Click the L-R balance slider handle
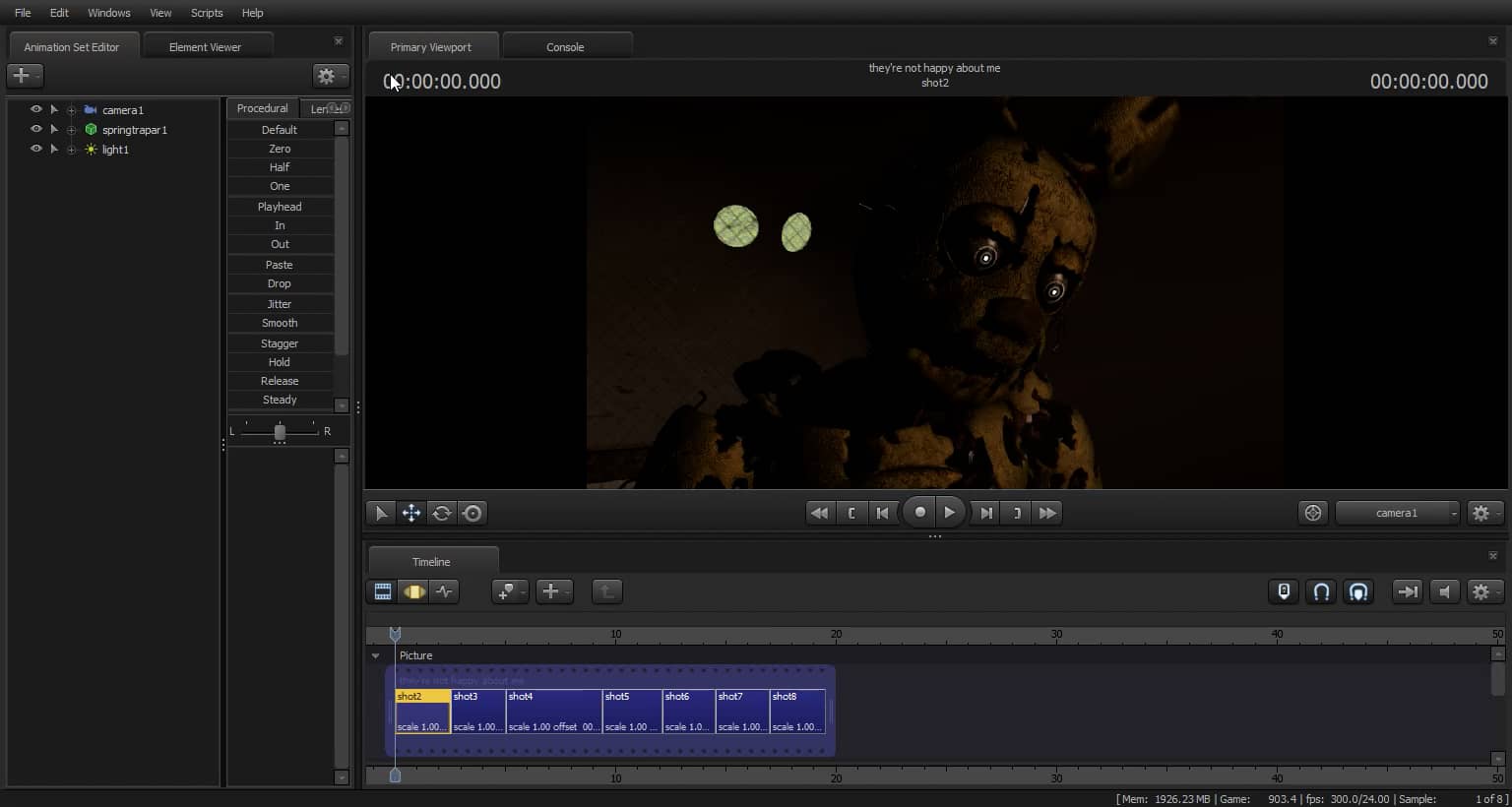The image size is (1512, 807). 280,431
